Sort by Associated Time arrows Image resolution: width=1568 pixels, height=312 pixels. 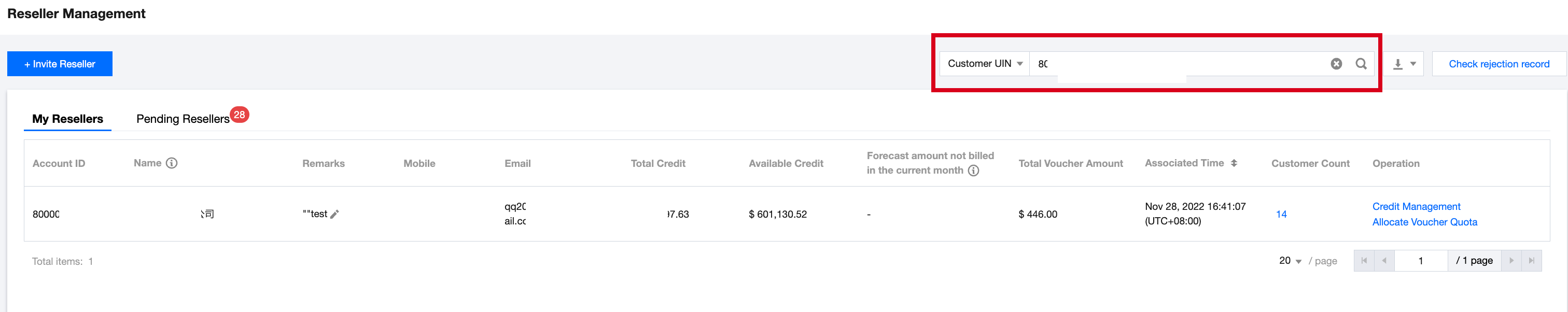(x=1234, y=163)
